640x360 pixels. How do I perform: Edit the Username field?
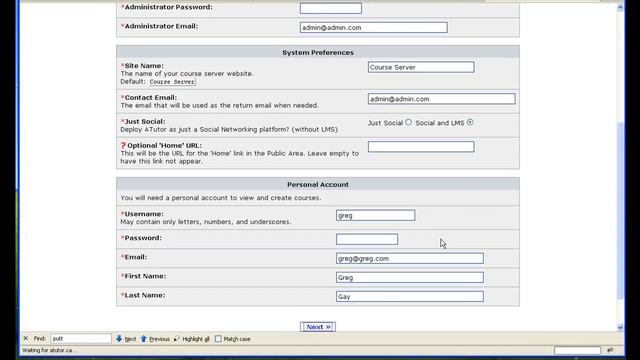click(376, 215)
